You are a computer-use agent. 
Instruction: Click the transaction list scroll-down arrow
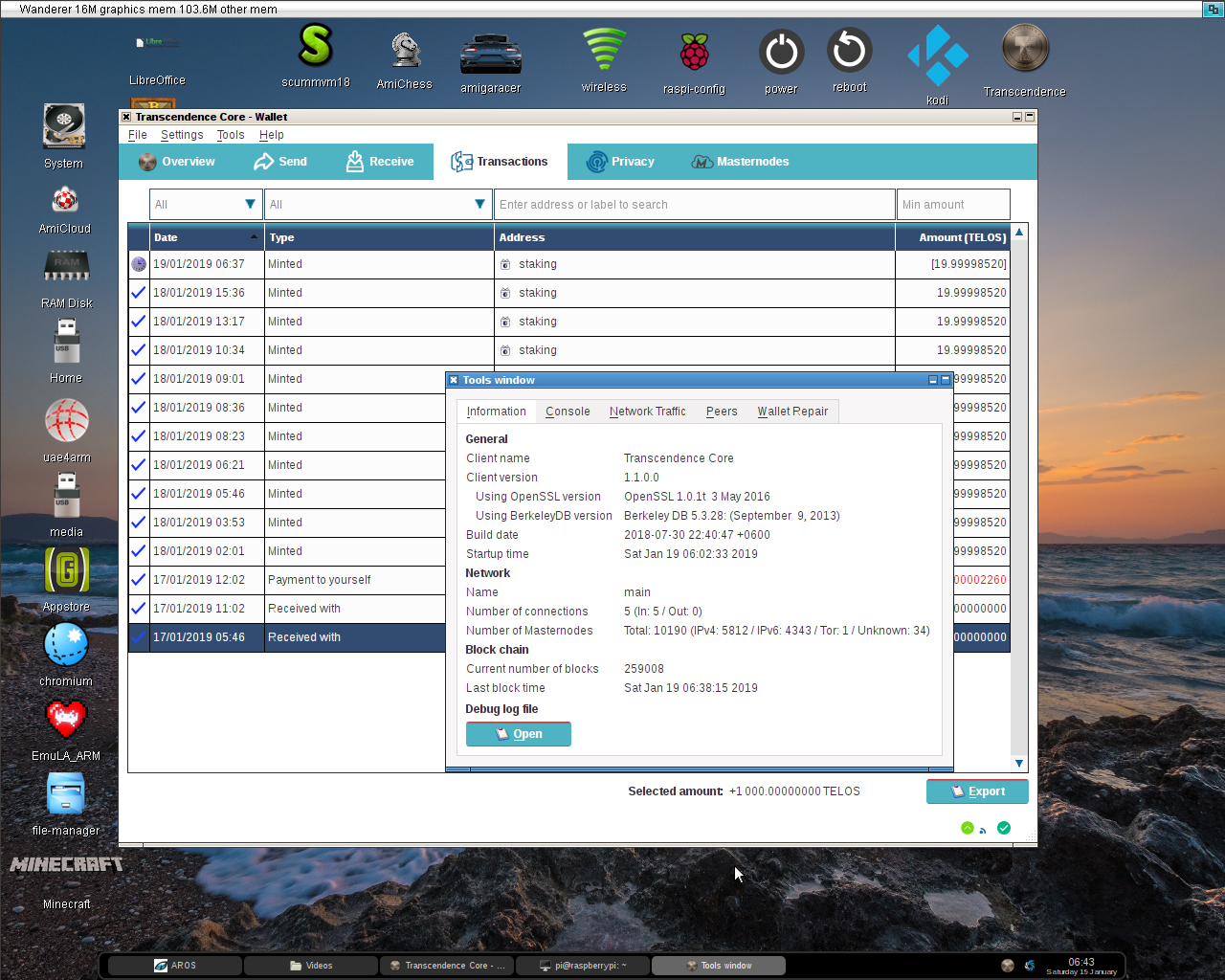point(1019,764)
